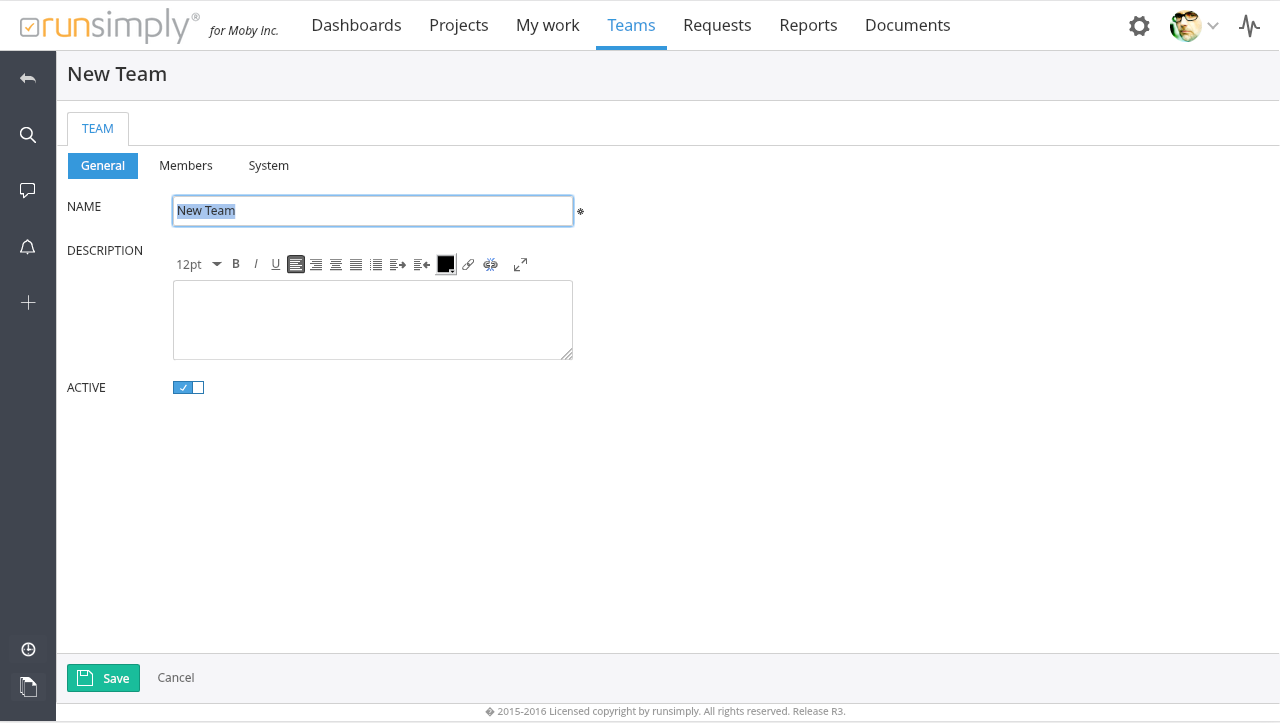The width and height of the screenshot is (1280, 723).
Task: Expand the description editor to fullscreen
Action: [520, 265]
